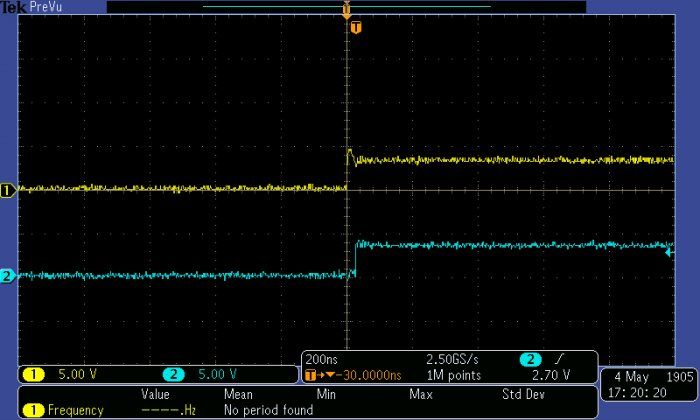Click the PreVu acquisition status label
This screenshot has height=420, width=700.
click(46, 7)
